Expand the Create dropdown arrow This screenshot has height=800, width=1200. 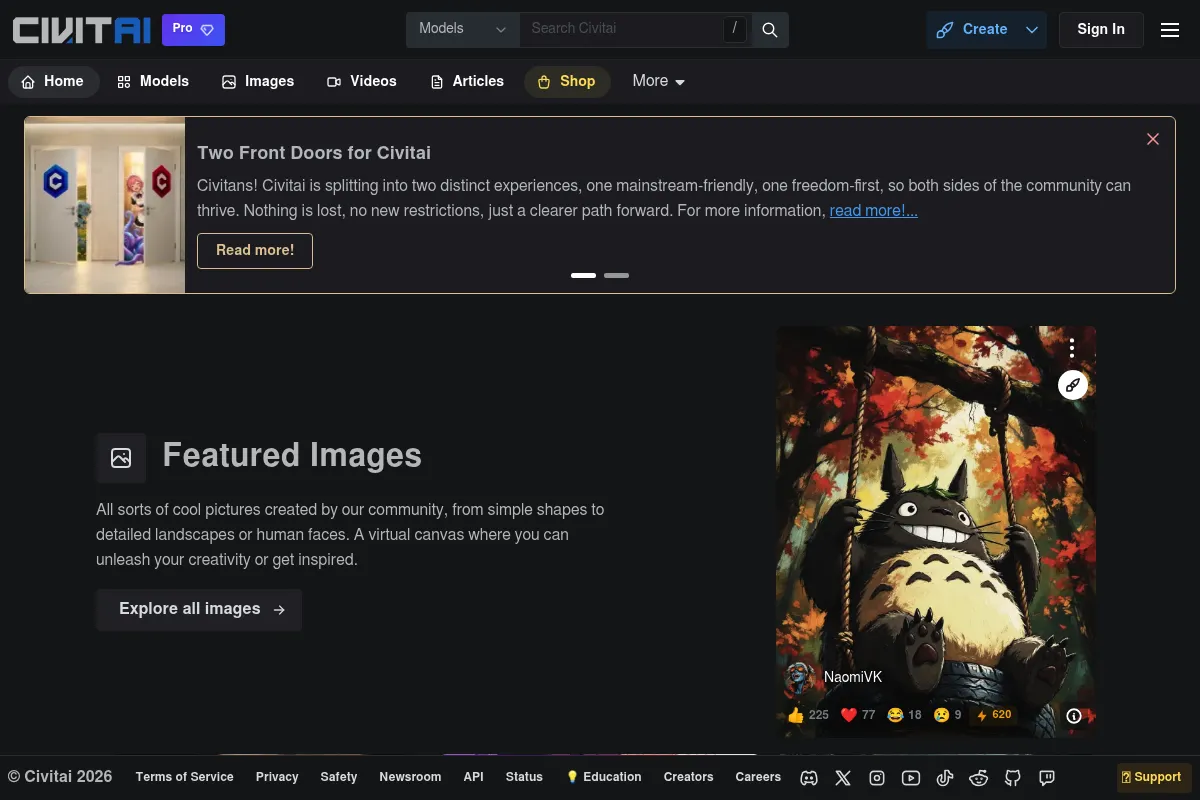1032,30
